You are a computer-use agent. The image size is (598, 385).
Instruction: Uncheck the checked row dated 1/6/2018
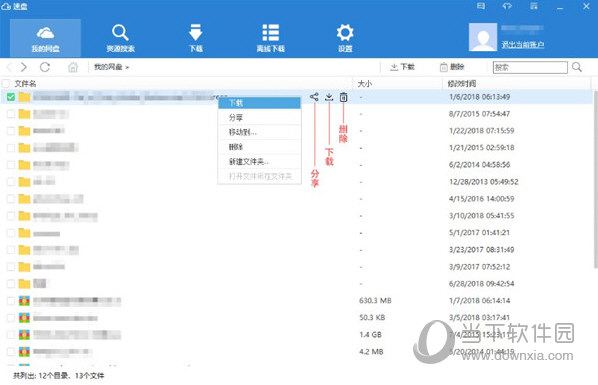[x=11, y=97]
